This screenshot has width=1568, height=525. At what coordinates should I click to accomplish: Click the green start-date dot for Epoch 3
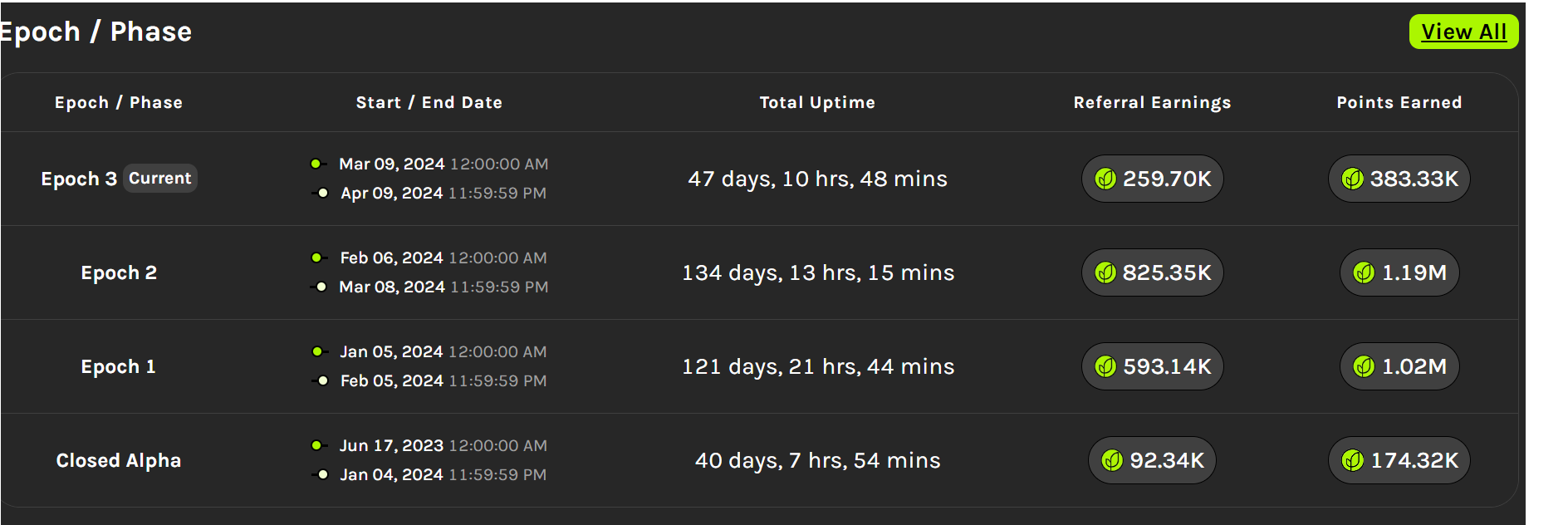pyautogui.click(x=316, y=164)
